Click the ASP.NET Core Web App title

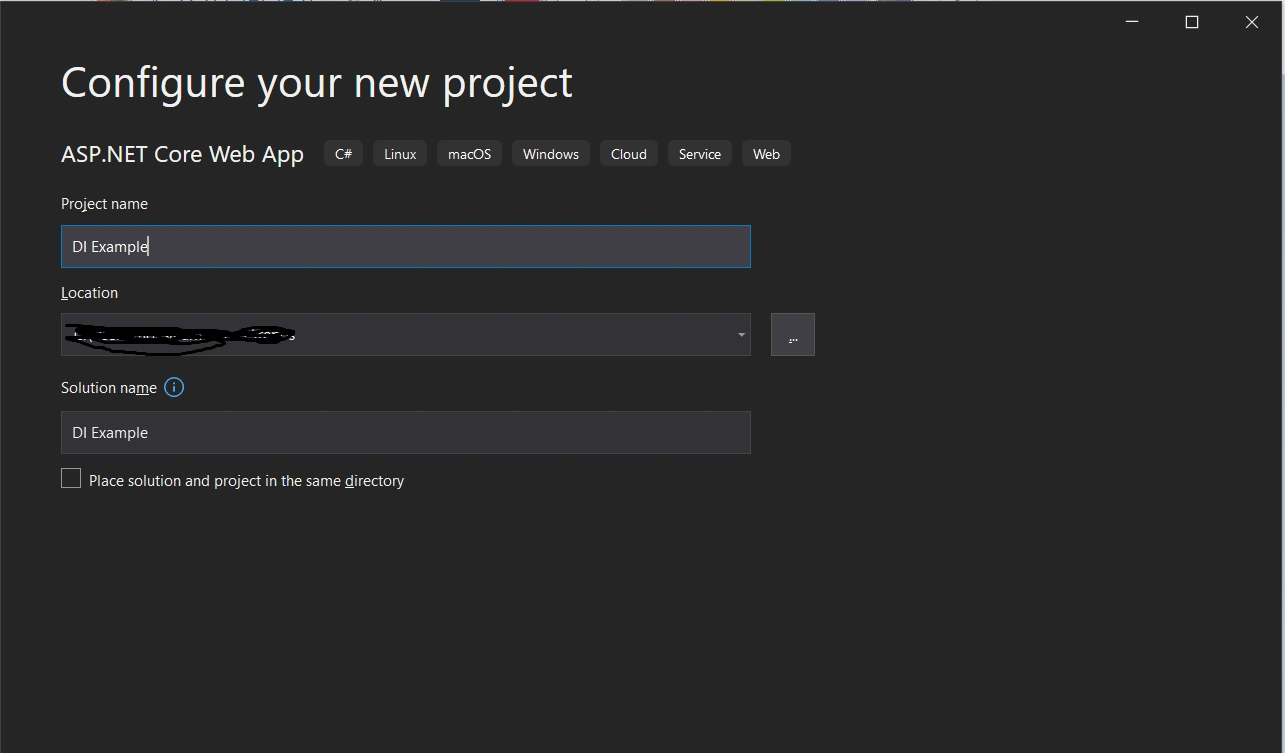(x=183, y=154)
